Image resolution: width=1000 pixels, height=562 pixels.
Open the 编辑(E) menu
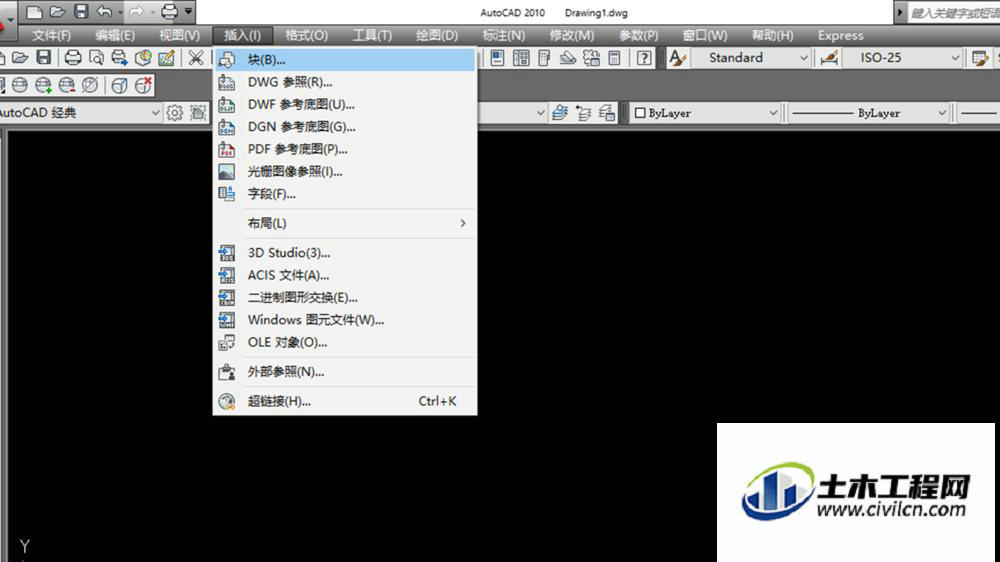click(x=115, y=36)
